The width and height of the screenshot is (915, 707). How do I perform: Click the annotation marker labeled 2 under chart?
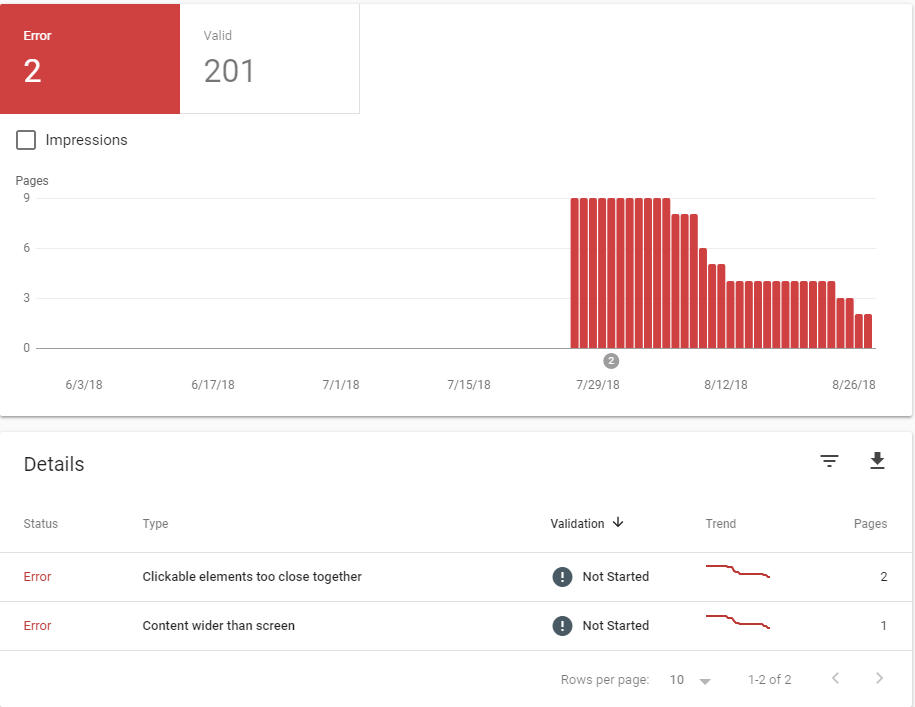(611, 361)
